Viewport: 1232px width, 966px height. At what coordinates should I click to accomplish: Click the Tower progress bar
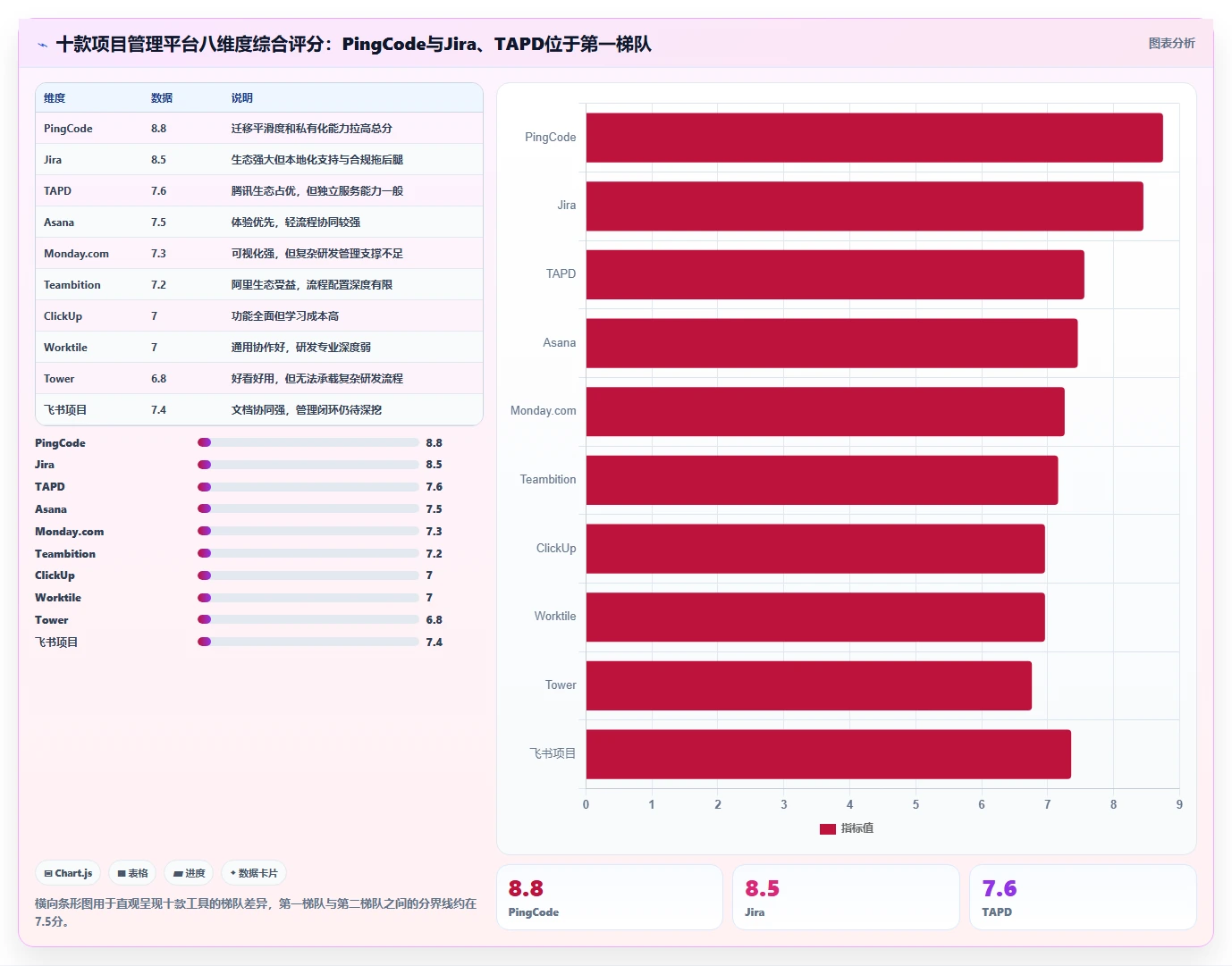pyautogui.click(x=308, y=619)
